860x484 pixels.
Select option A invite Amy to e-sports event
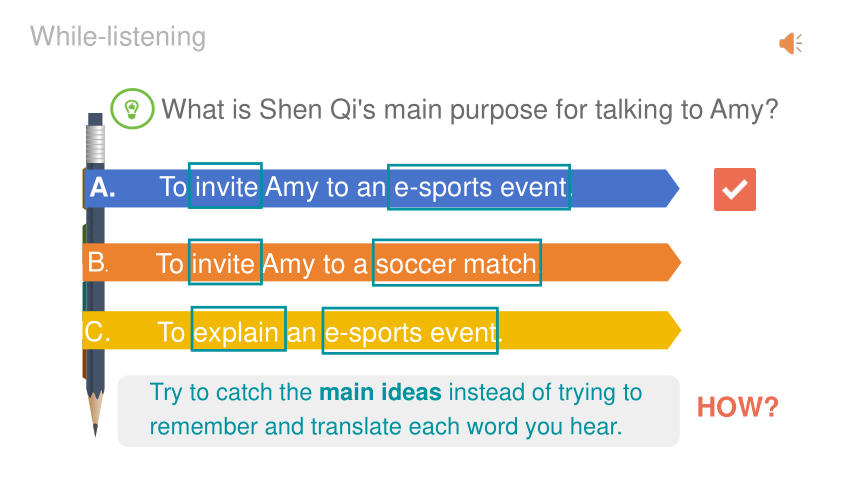(x=381, y=188)
